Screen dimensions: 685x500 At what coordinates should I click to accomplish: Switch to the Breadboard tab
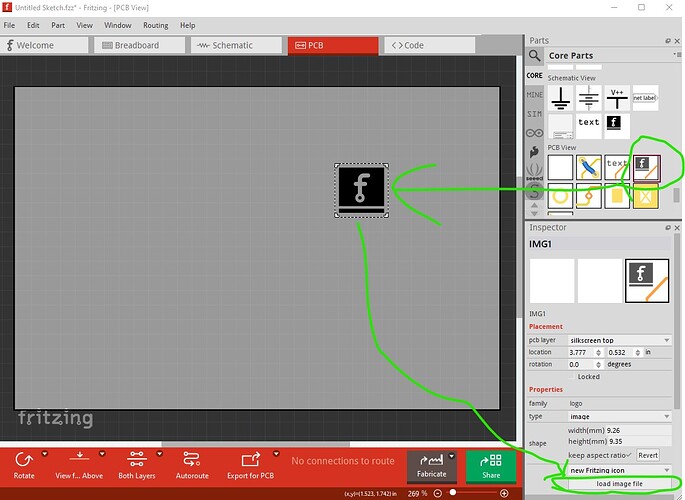(x=139, y=45)
